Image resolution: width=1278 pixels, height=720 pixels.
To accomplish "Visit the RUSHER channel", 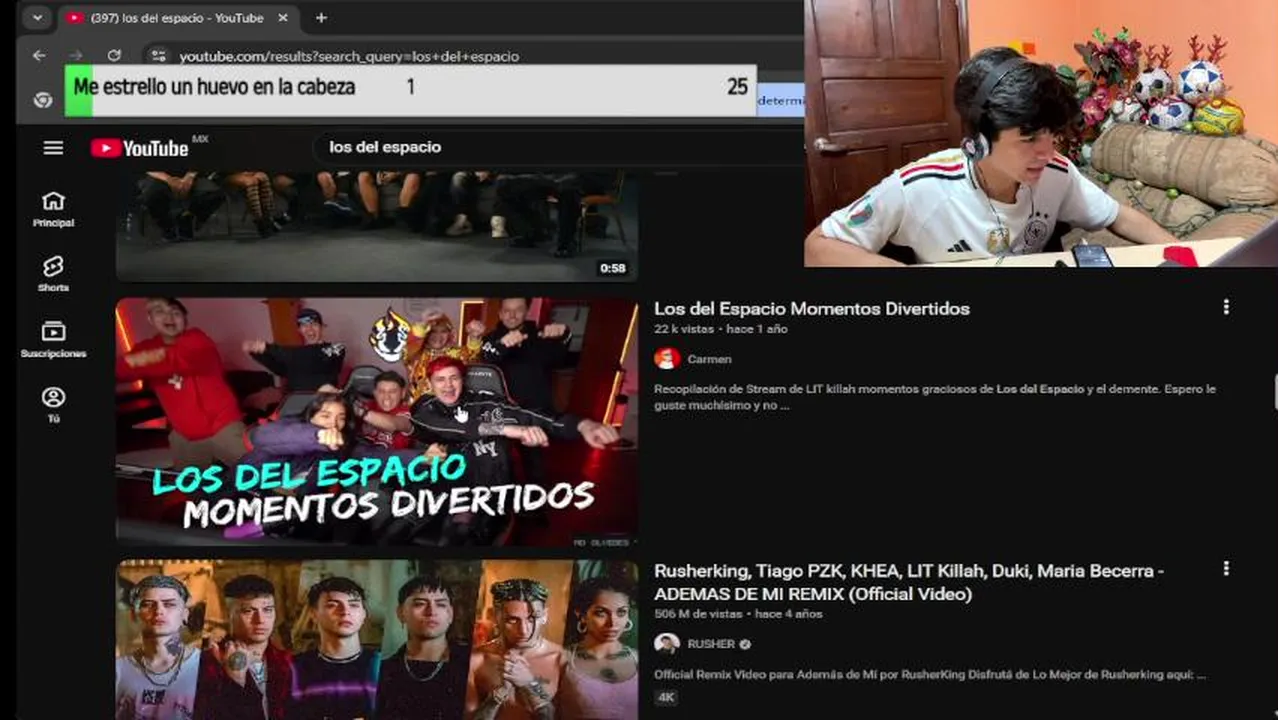I will point(711,644).
